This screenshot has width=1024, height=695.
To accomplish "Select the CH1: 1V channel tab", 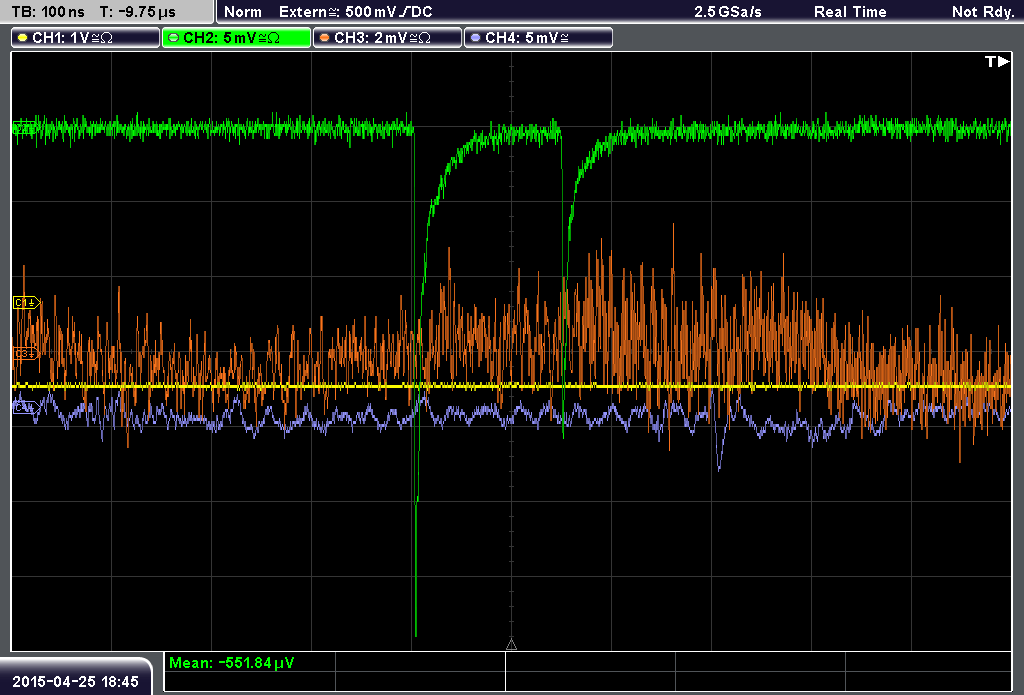I will point(86,38).
